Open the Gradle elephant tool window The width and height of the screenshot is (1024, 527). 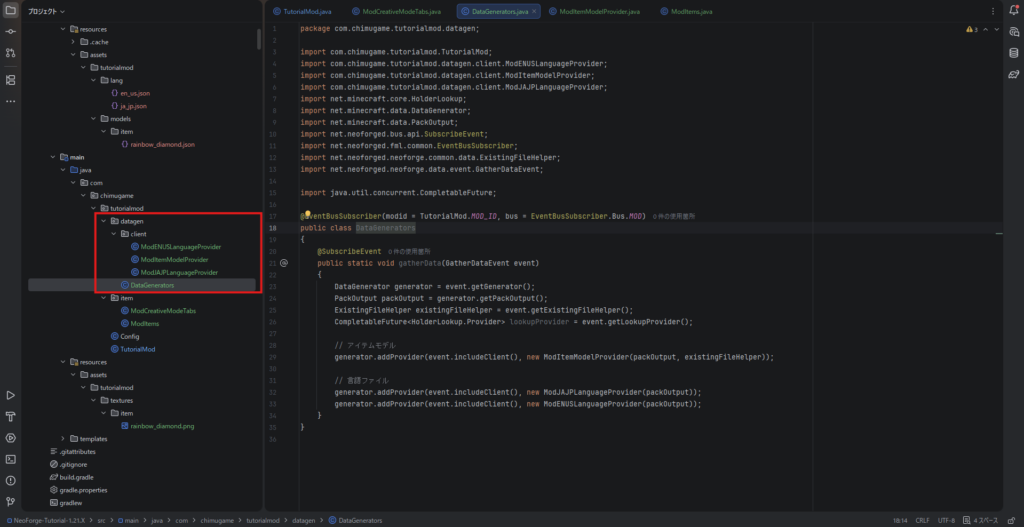click(x=1012, y=74)
